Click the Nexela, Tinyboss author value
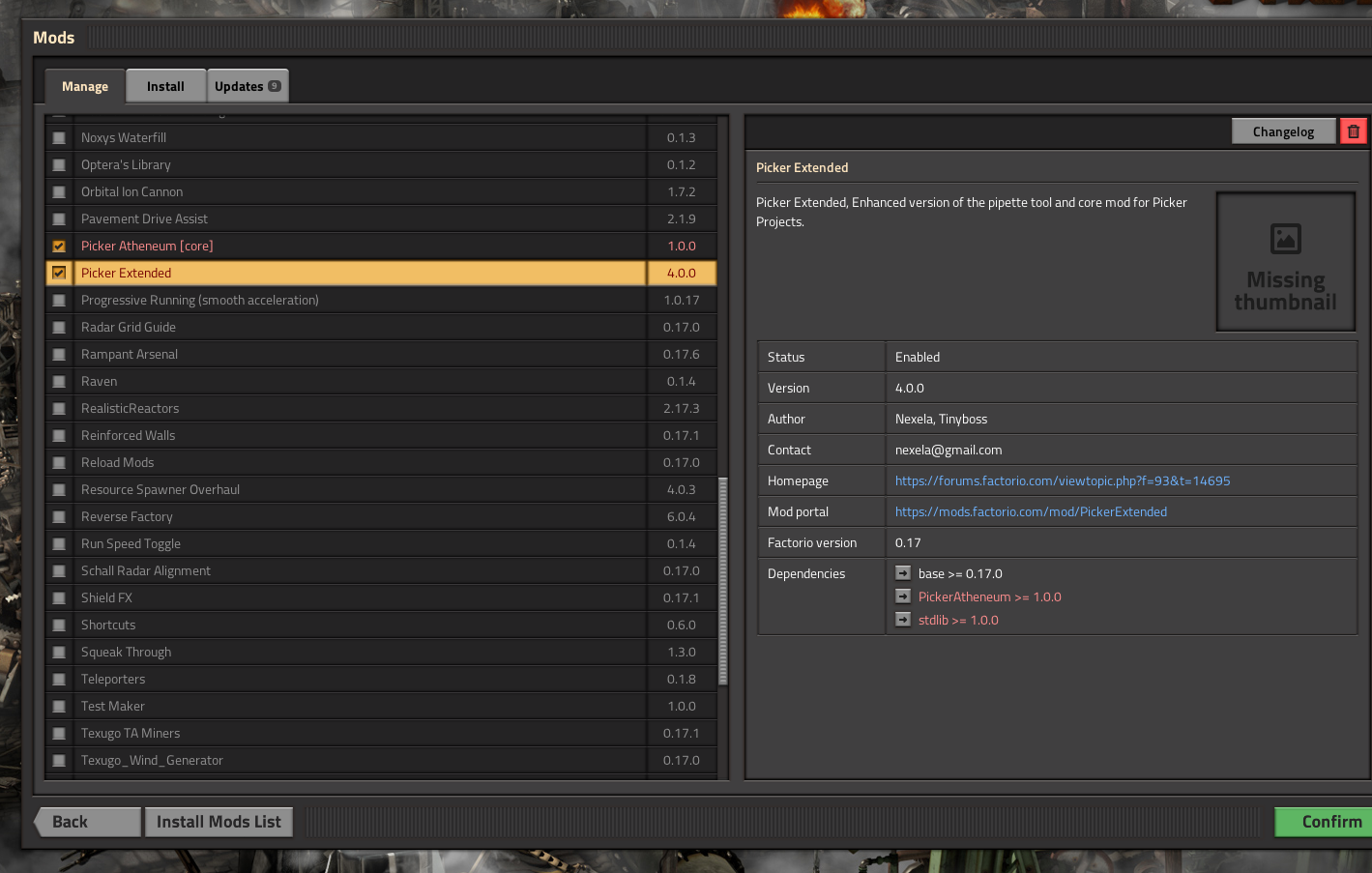Image resolution: width=1372 pixels, height=873 pixels. pos(941,419)
